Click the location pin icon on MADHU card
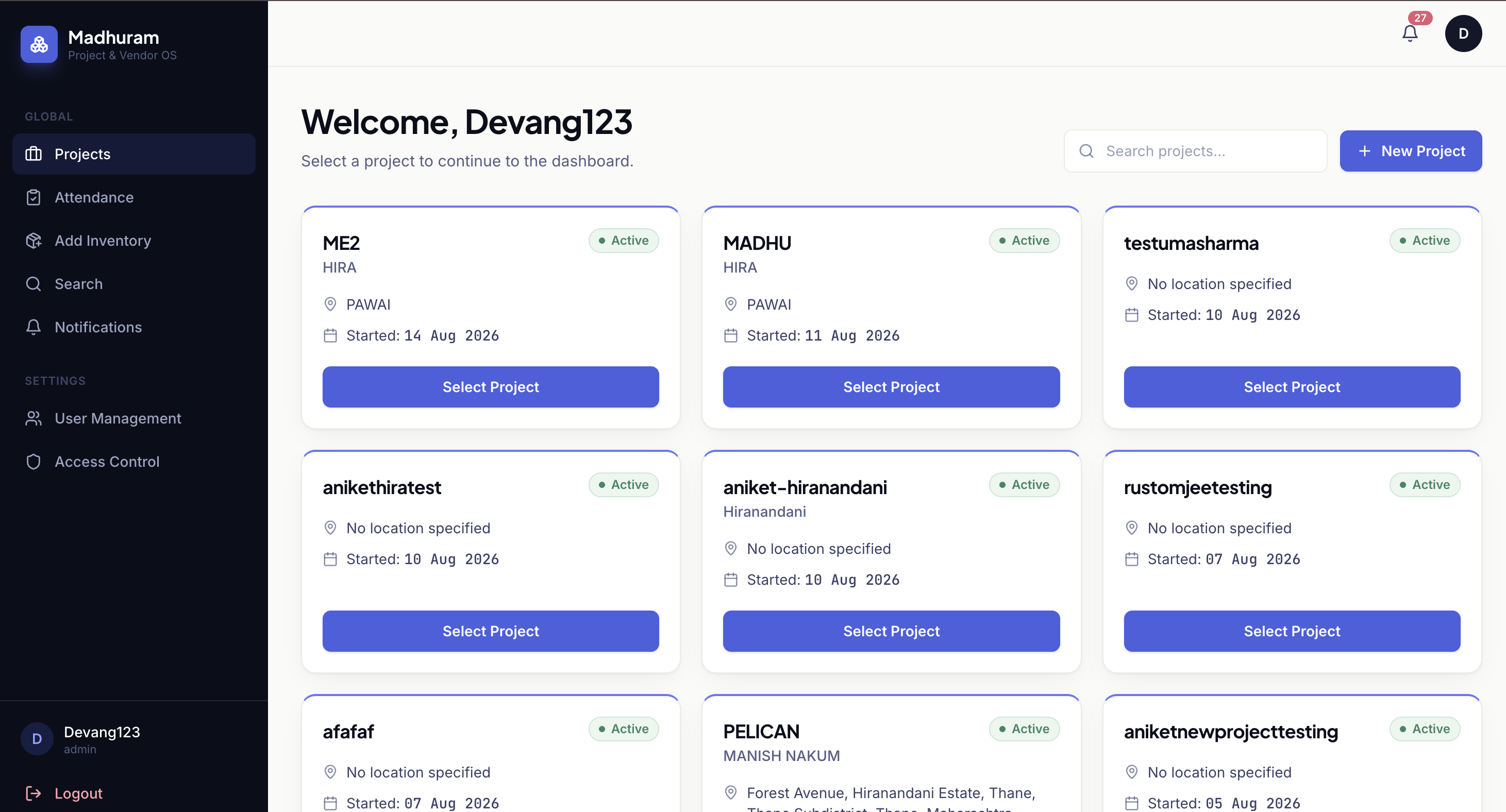The image size is (1506, 812). [731, 304]
